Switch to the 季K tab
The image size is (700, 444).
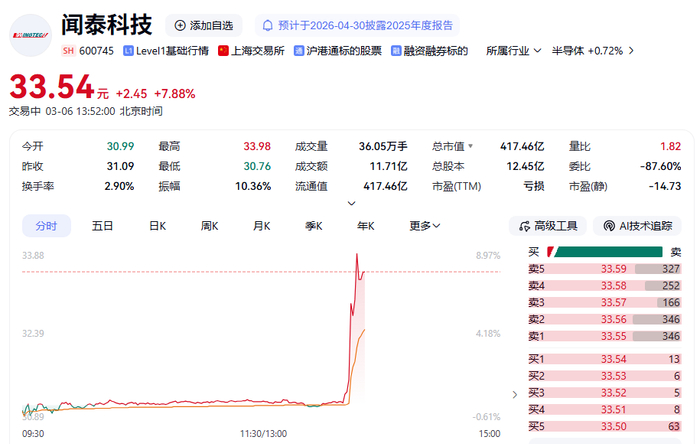314,226
